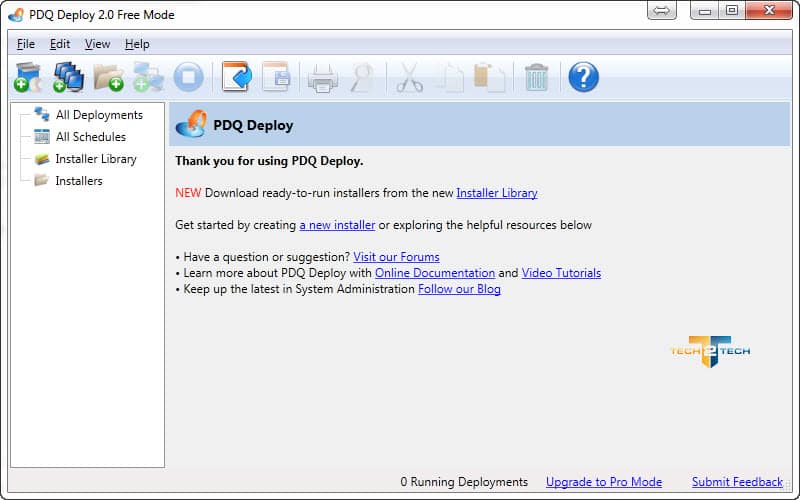Click the Stop deployment round toolbar icon
Screen dimensions: 800x500
(x=188, y=77)
